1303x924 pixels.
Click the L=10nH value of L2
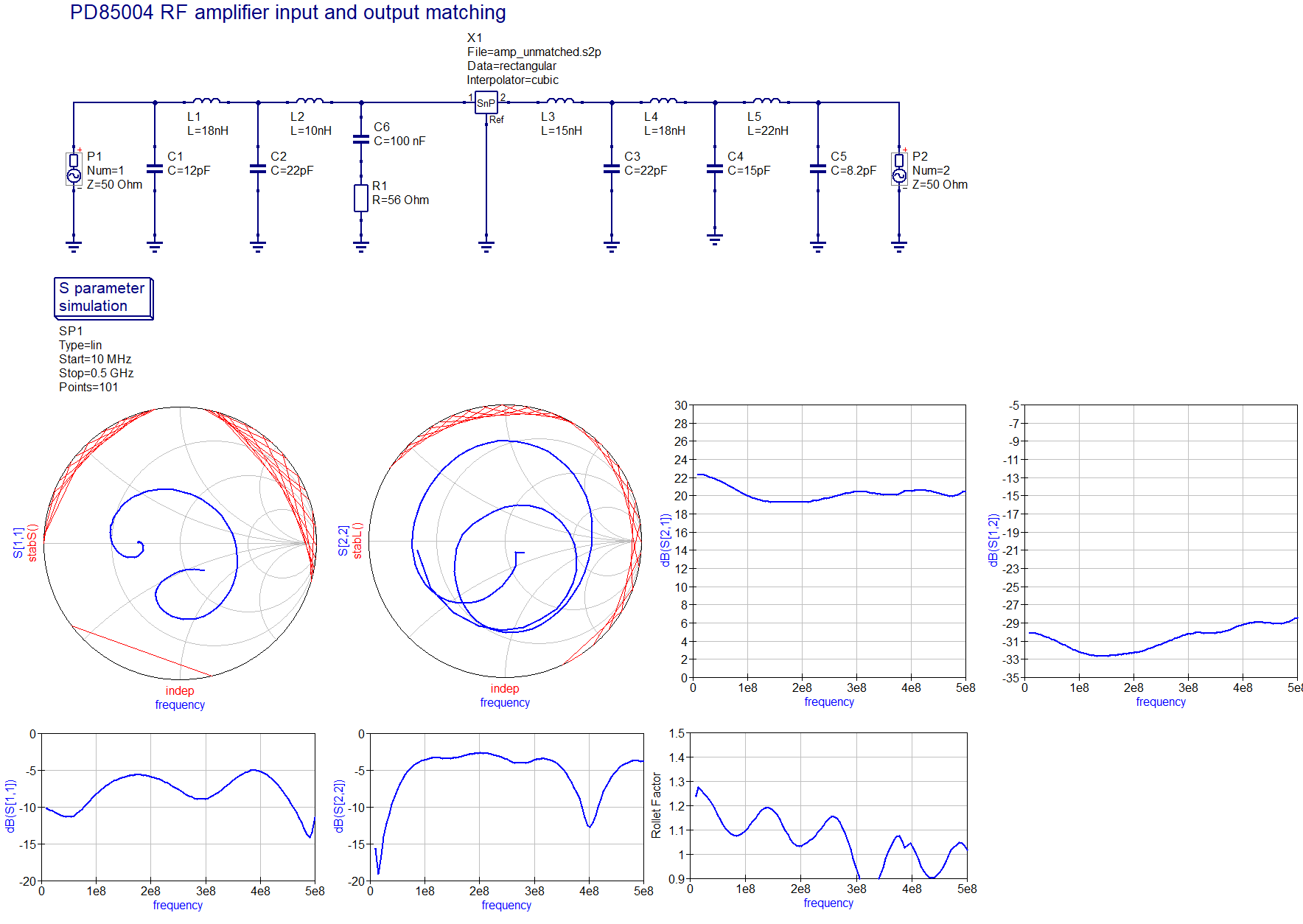[310, 130]
